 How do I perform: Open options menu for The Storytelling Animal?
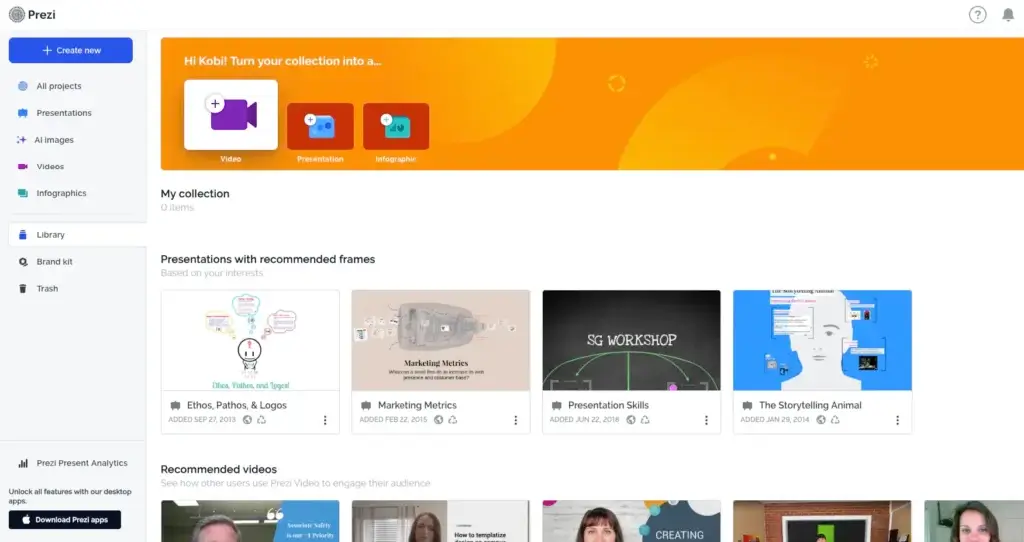pyautogui.click(x=897, y=421)
